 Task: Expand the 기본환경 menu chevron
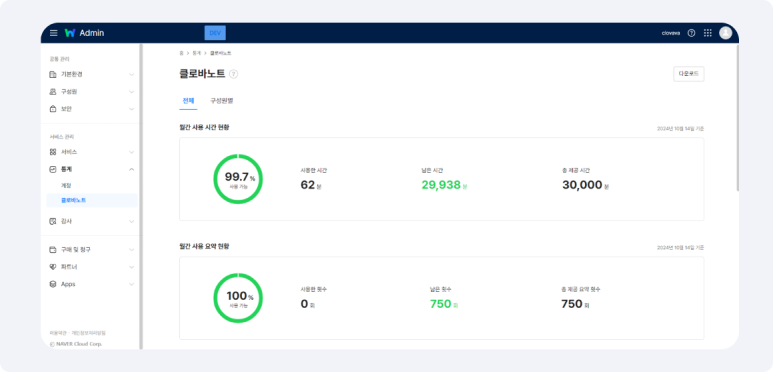(132, 74)
